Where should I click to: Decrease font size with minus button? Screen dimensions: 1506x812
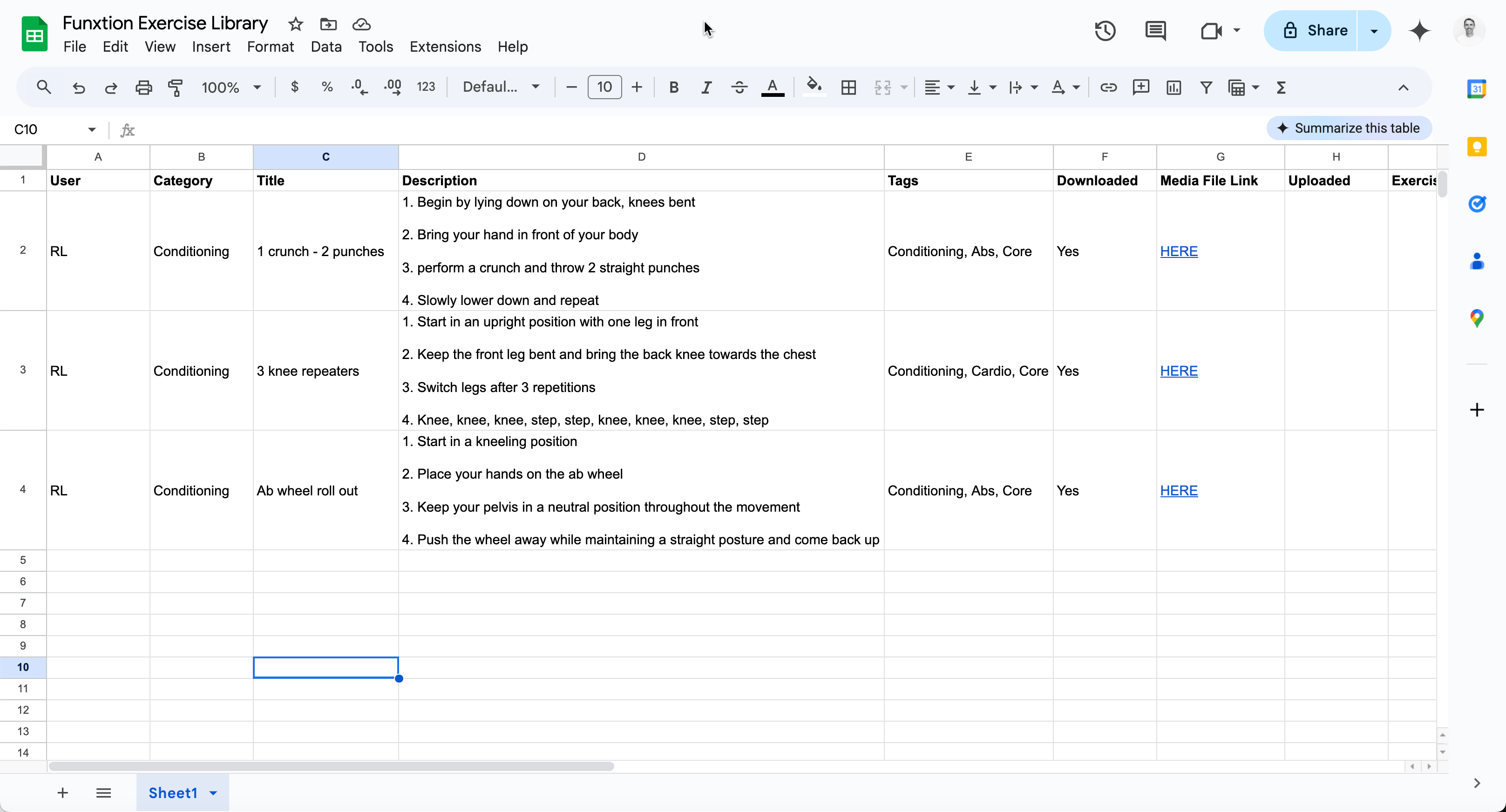click(x=571, y=88)
